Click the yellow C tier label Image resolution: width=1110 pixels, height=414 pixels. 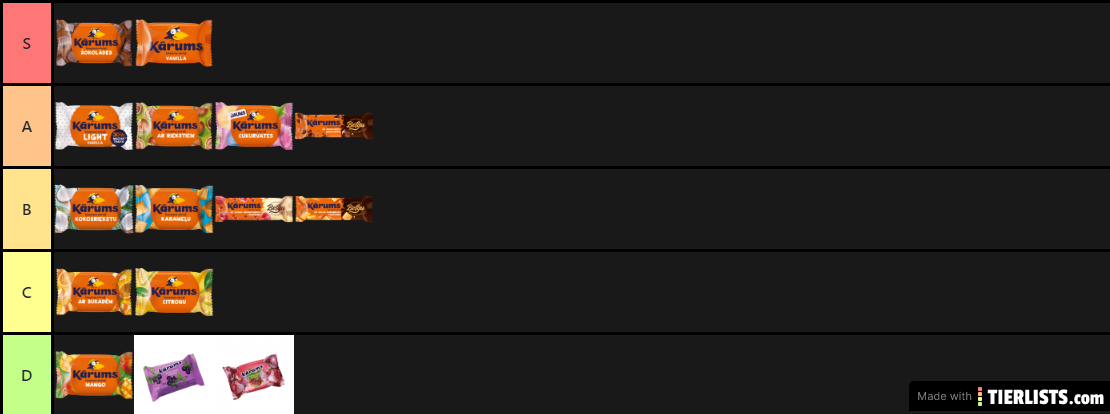pos(26,292)
